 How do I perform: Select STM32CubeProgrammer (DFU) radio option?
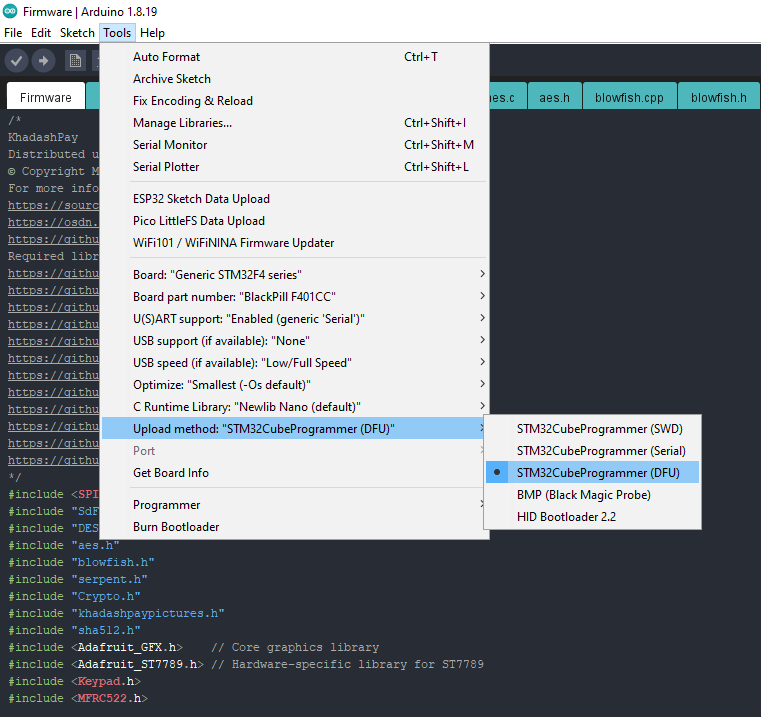point(592,473)
